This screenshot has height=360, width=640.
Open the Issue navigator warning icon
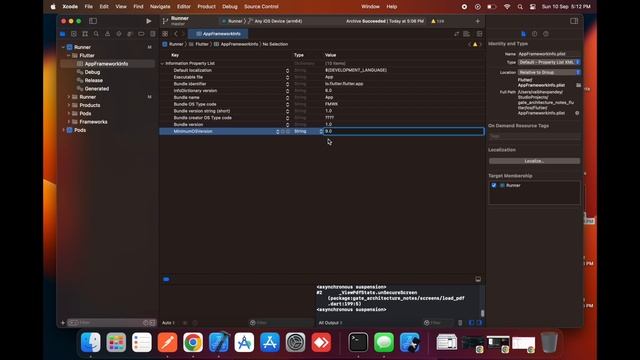[x=107, y=34]
